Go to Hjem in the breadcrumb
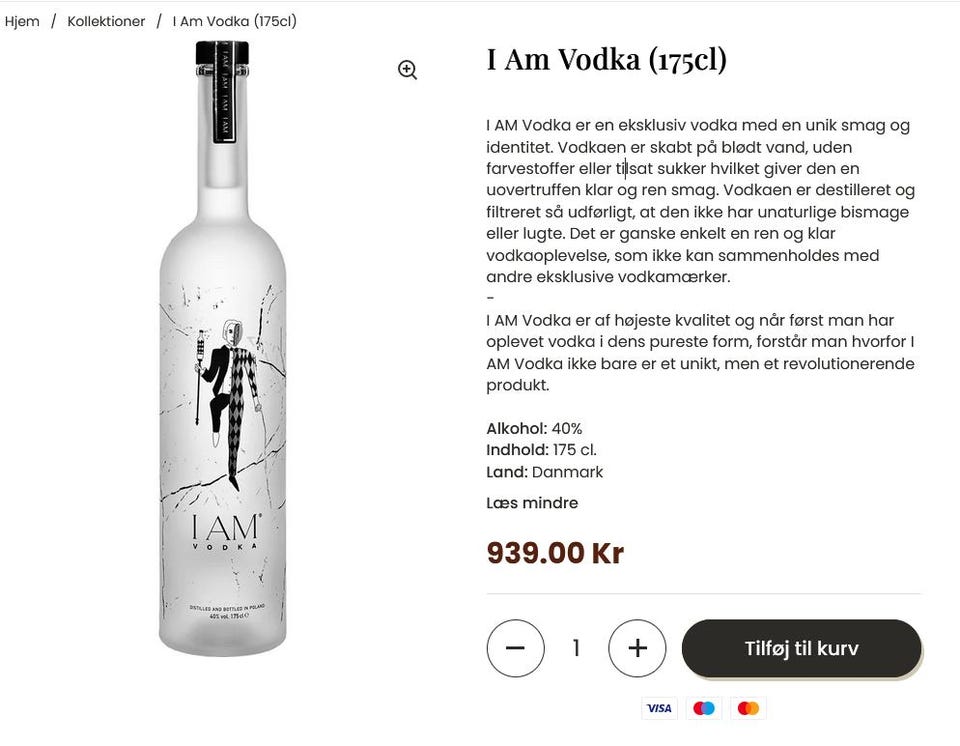Screen dimensions: 960x746 coord(22,21)
